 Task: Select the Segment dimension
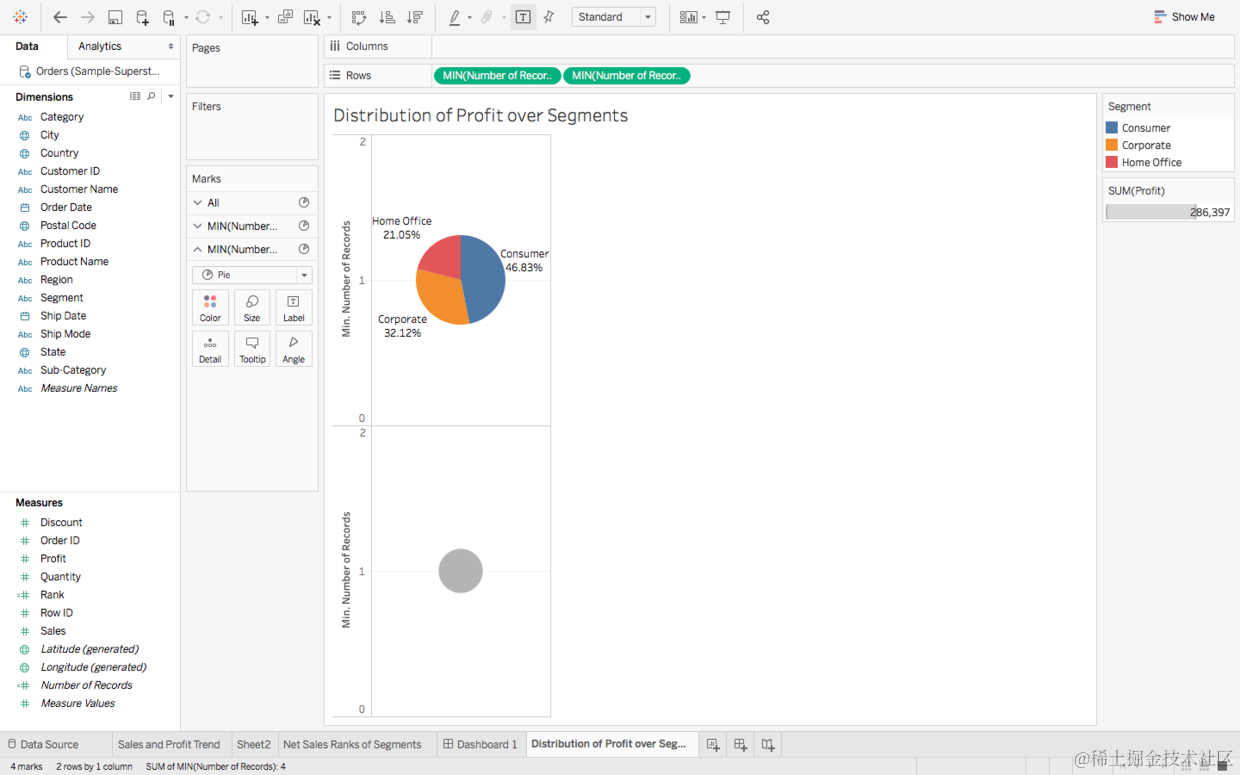point(62,298)
